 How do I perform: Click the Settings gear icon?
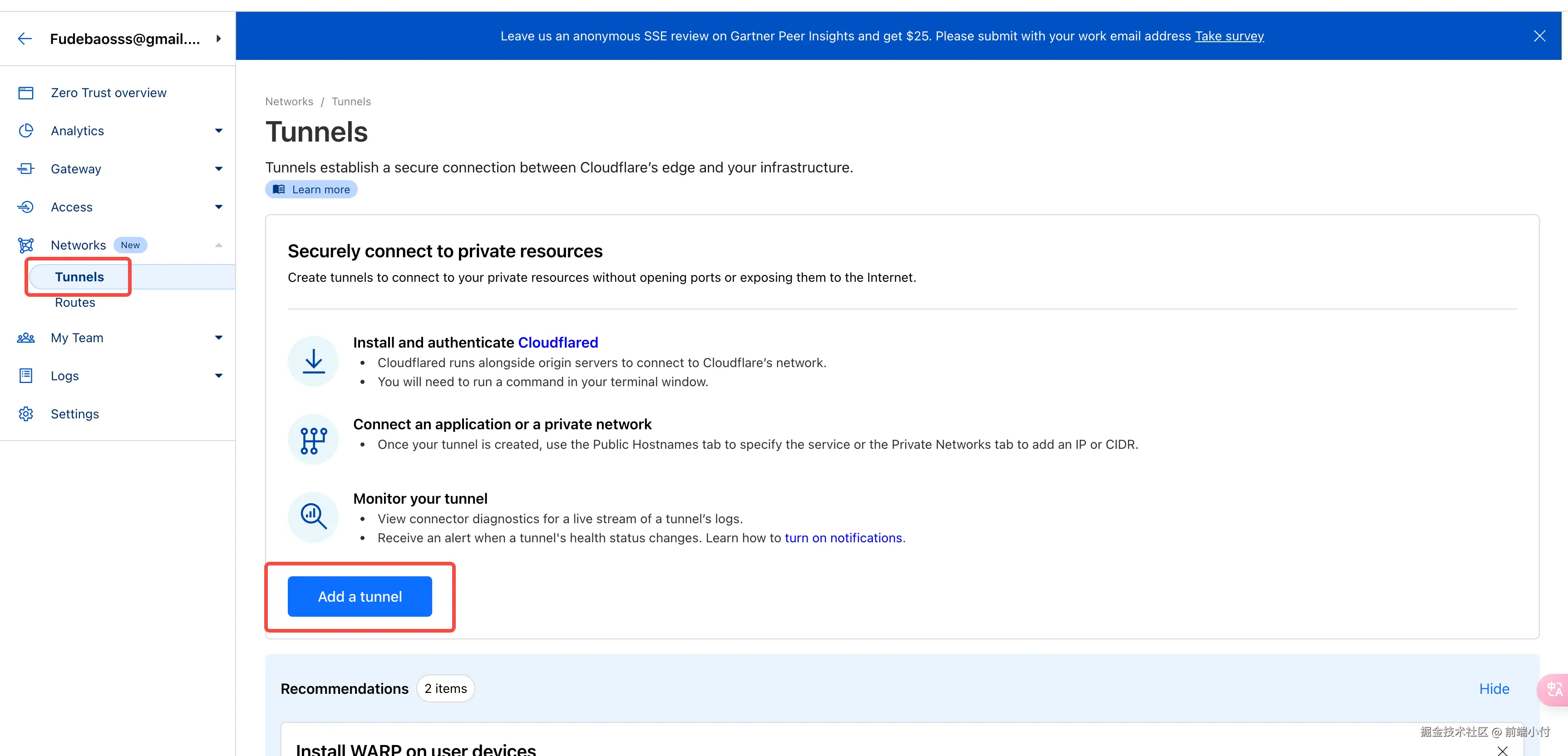coord(25,414)
